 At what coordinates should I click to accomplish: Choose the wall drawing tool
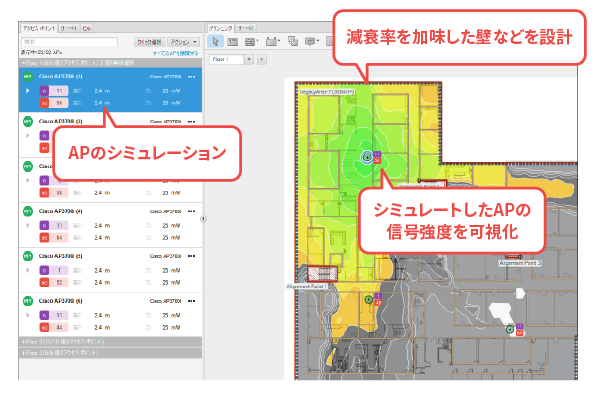pyautogui.click(x=250, y=42)
